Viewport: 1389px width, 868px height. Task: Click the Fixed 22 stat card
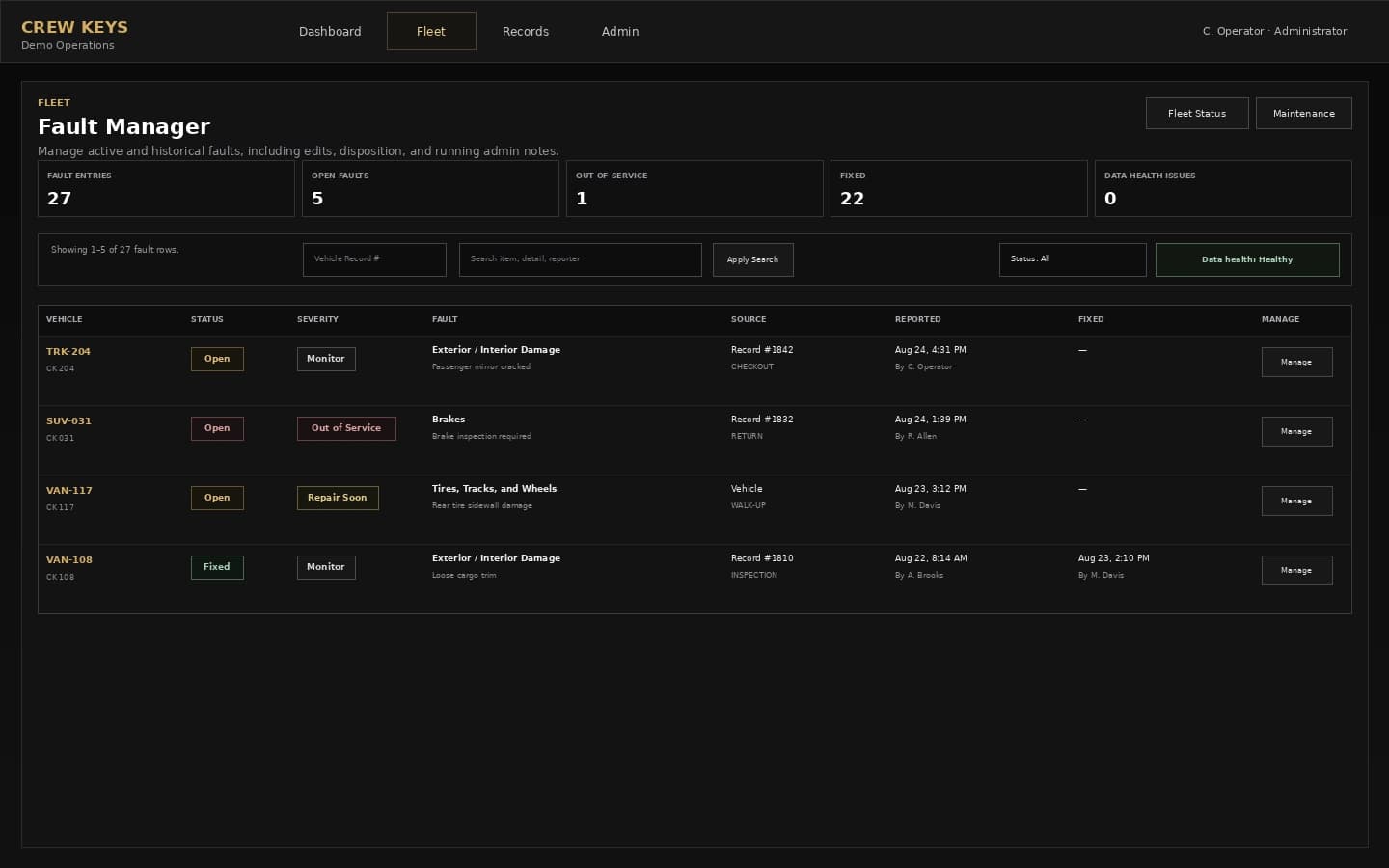[959, 188]
